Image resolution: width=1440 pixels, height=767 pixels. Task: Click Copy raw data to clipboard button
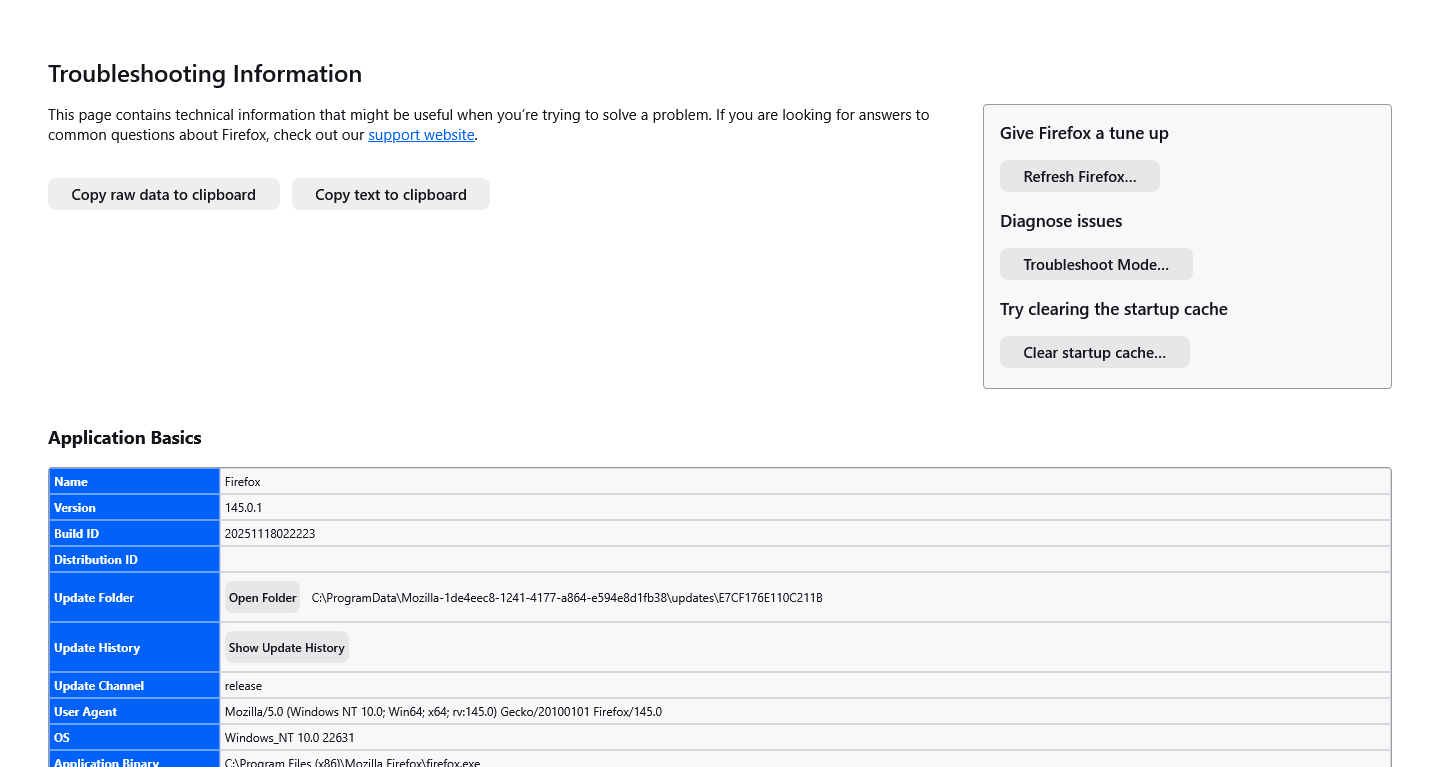(163, 195)
